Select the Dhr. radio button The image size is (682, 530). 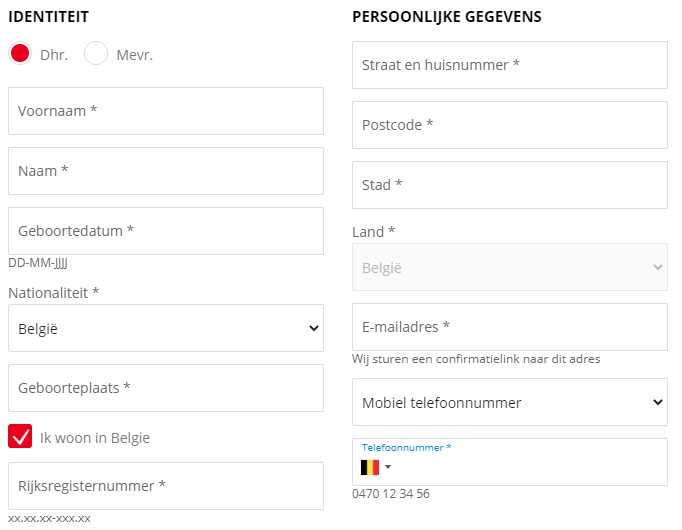20,53
